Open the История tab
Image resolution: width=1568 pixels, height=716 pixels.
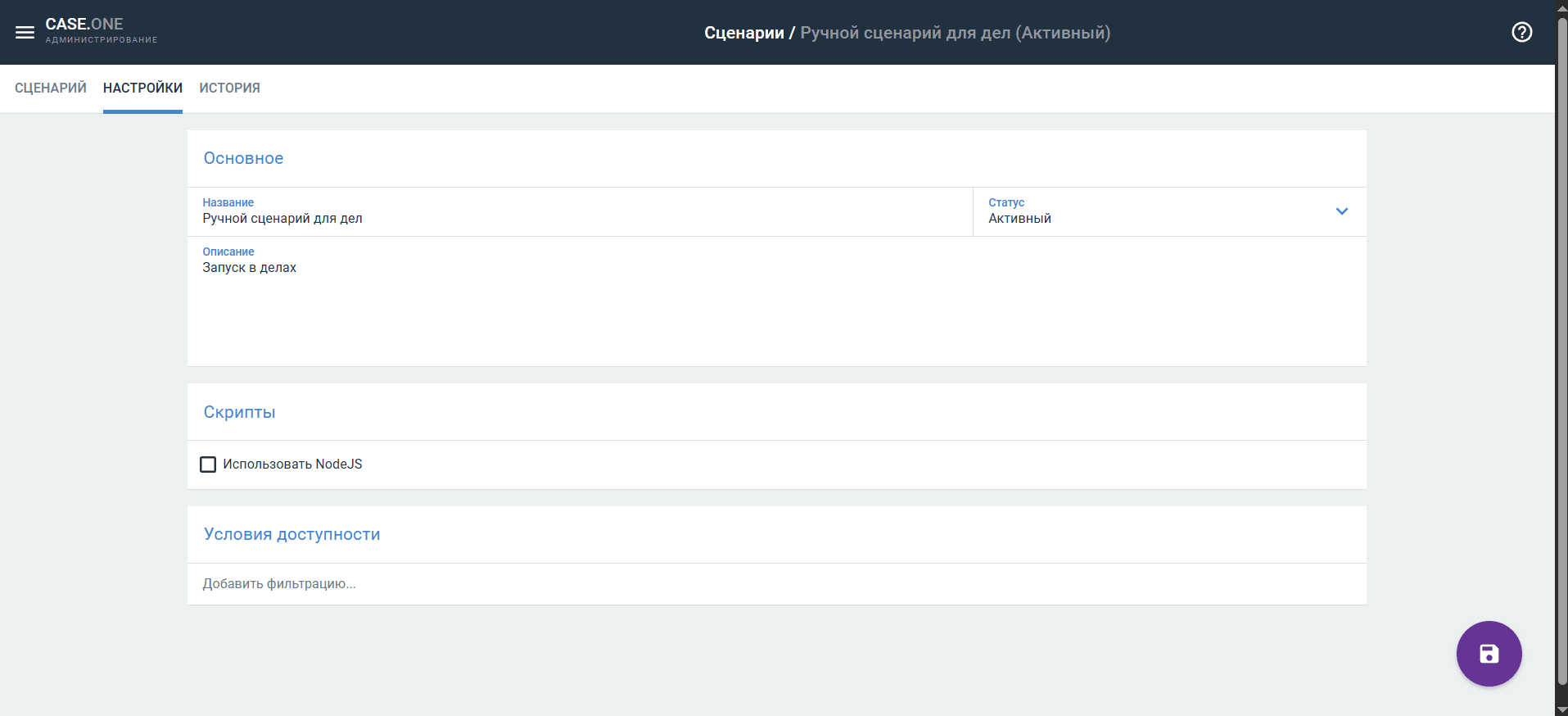pos(229,88)
